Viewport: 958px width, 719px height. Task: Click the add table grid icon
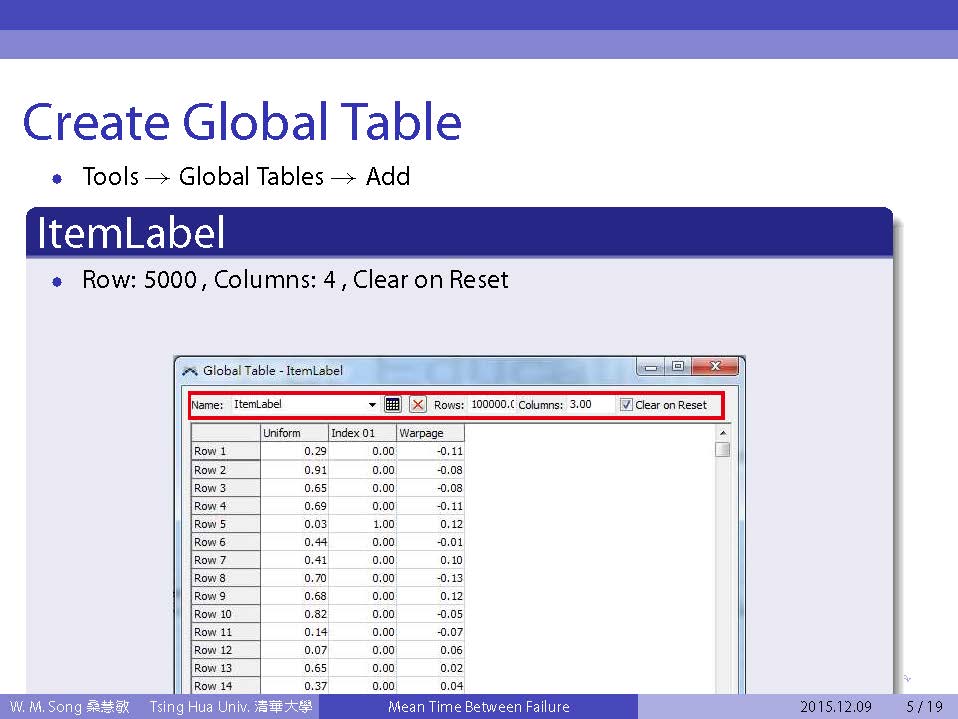[393, 405]
